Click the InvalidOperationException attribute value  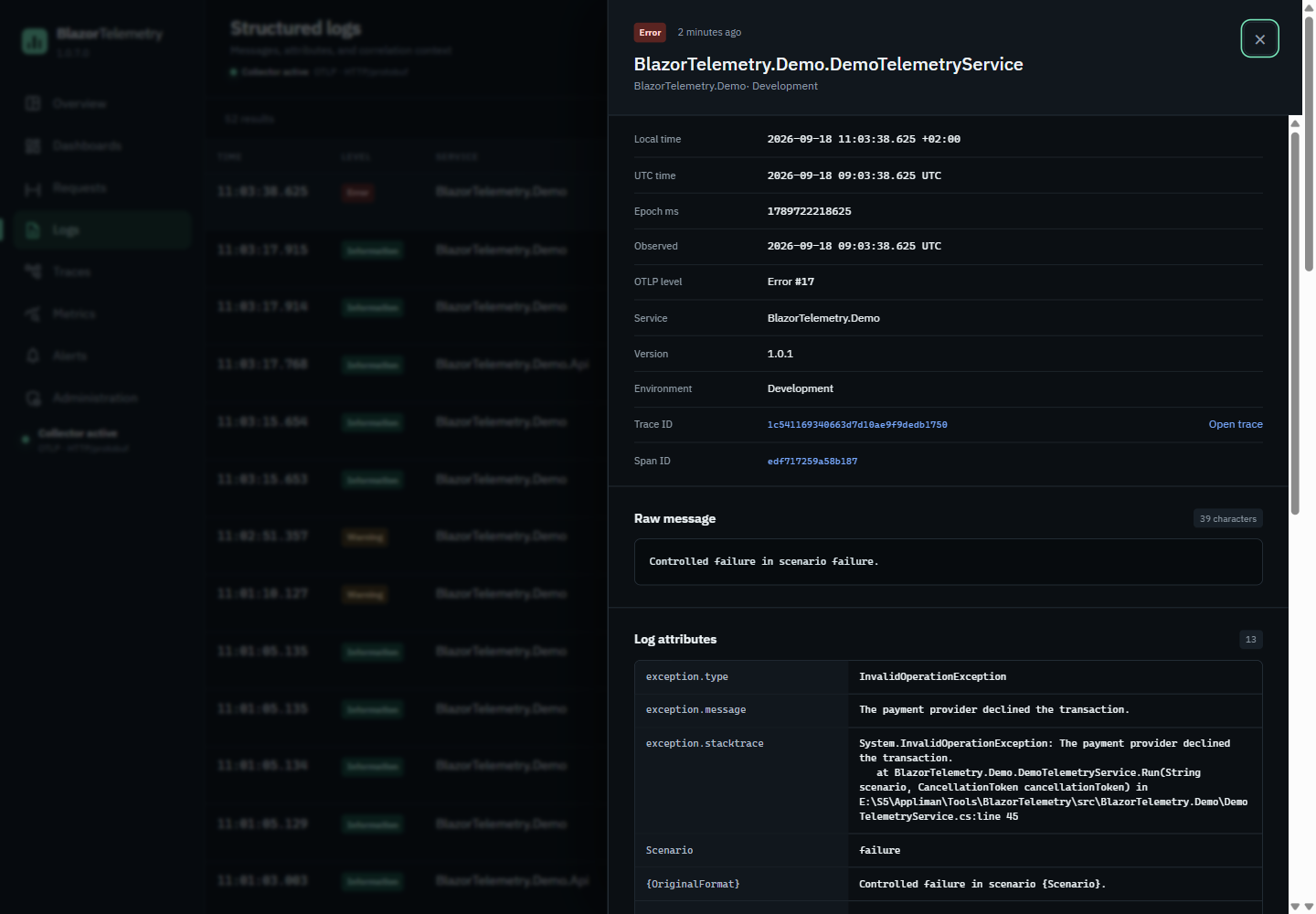pyautogui.click(x=932, y=677)
